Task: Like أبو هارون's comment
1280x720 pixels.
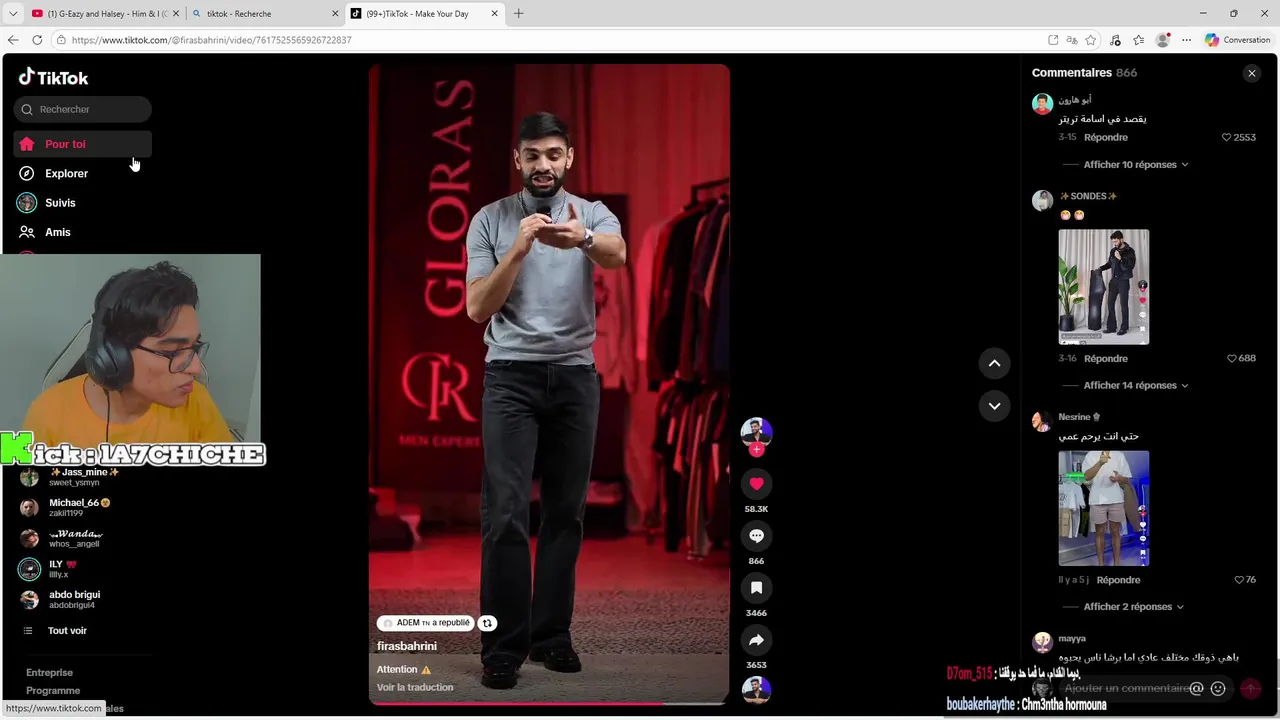Action: pyautogui.click(x=1227, y=137)
